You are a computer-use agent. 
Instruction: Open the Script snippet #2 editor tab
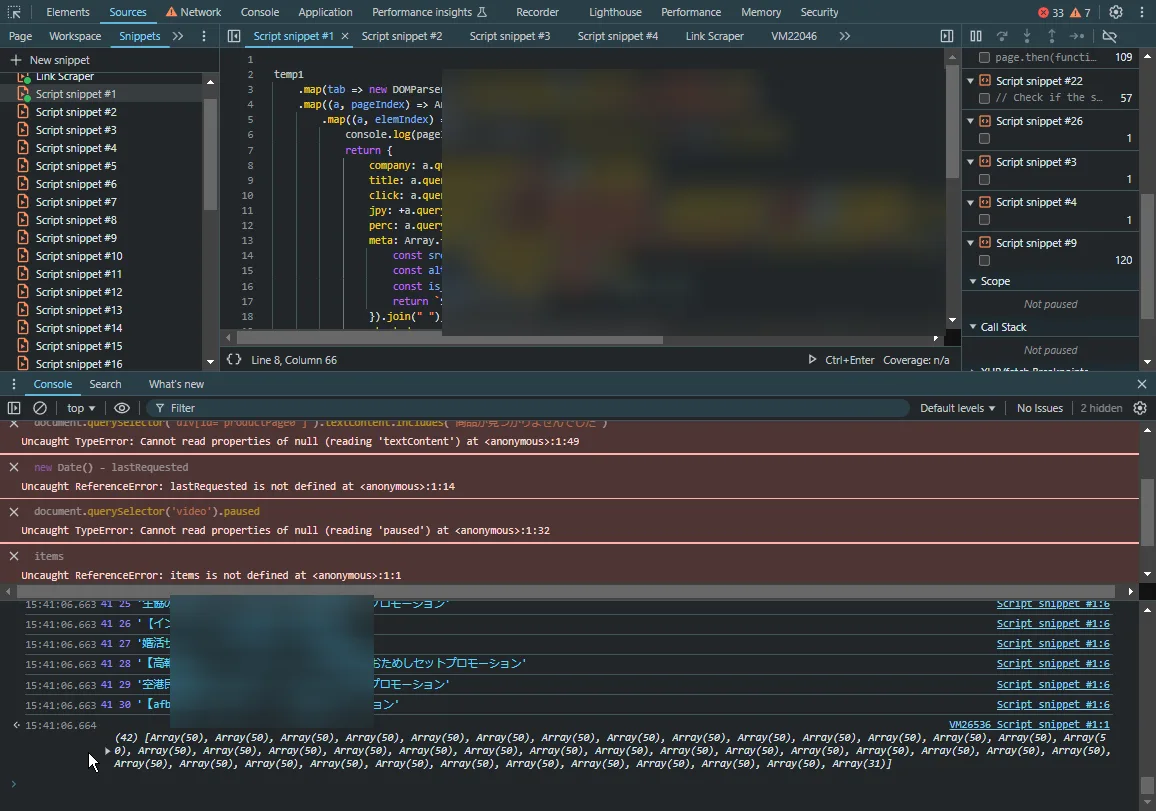(401, 36)
